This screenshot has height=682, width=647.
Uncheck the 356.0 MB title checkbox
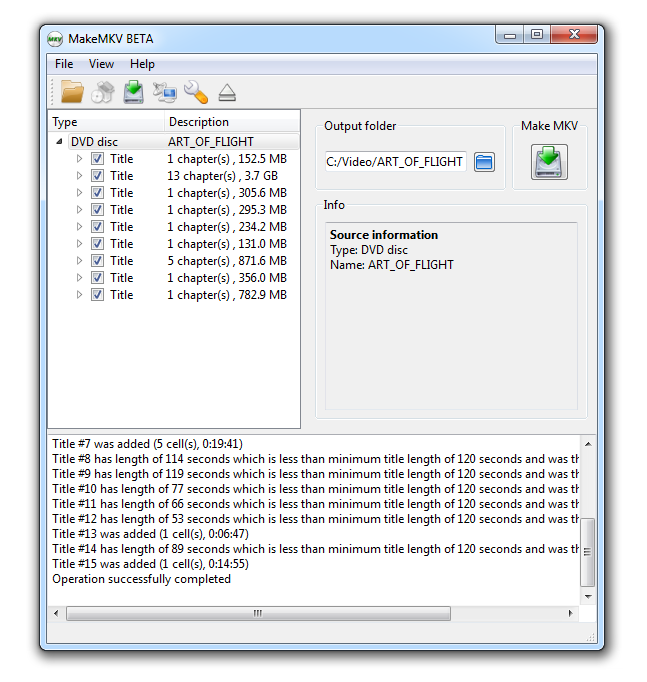click(x=97, y=277)
